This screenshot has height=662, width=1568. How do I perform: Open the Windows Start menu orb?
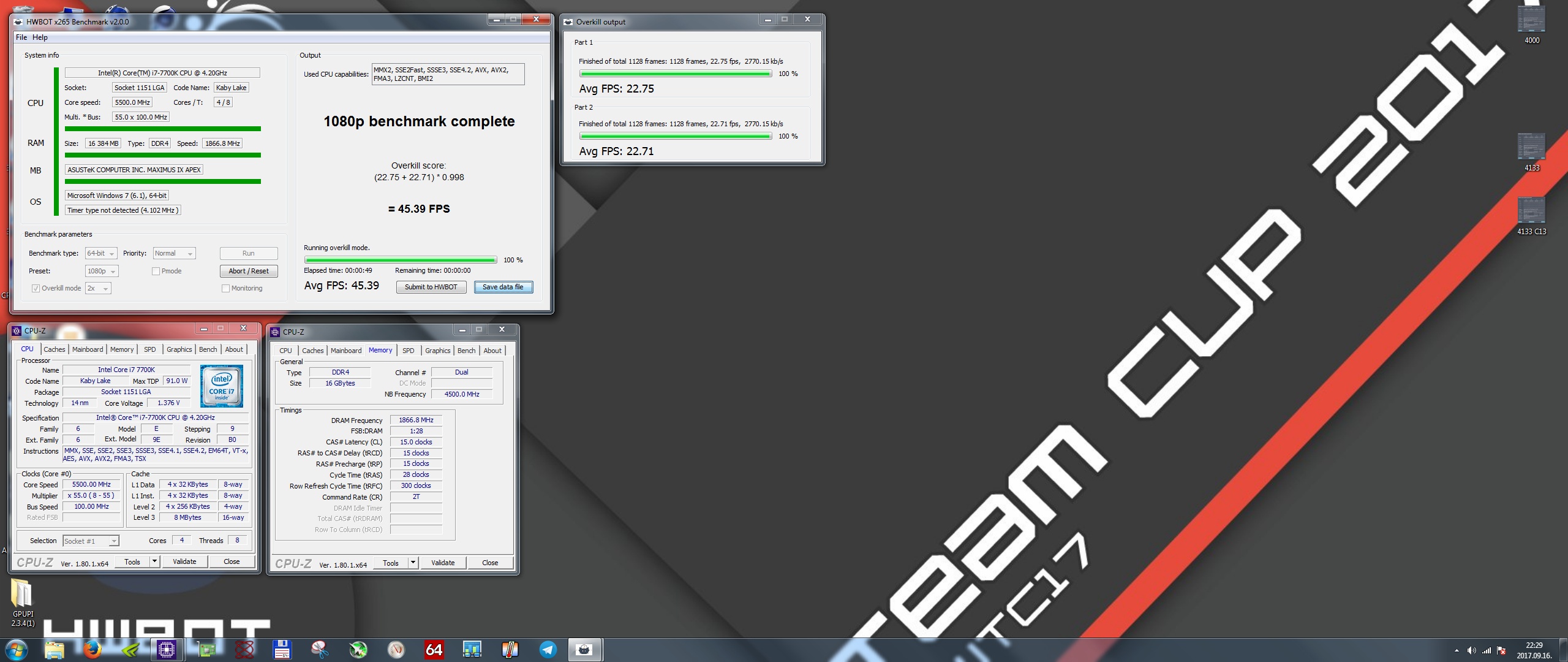click(x=15, y=650)
